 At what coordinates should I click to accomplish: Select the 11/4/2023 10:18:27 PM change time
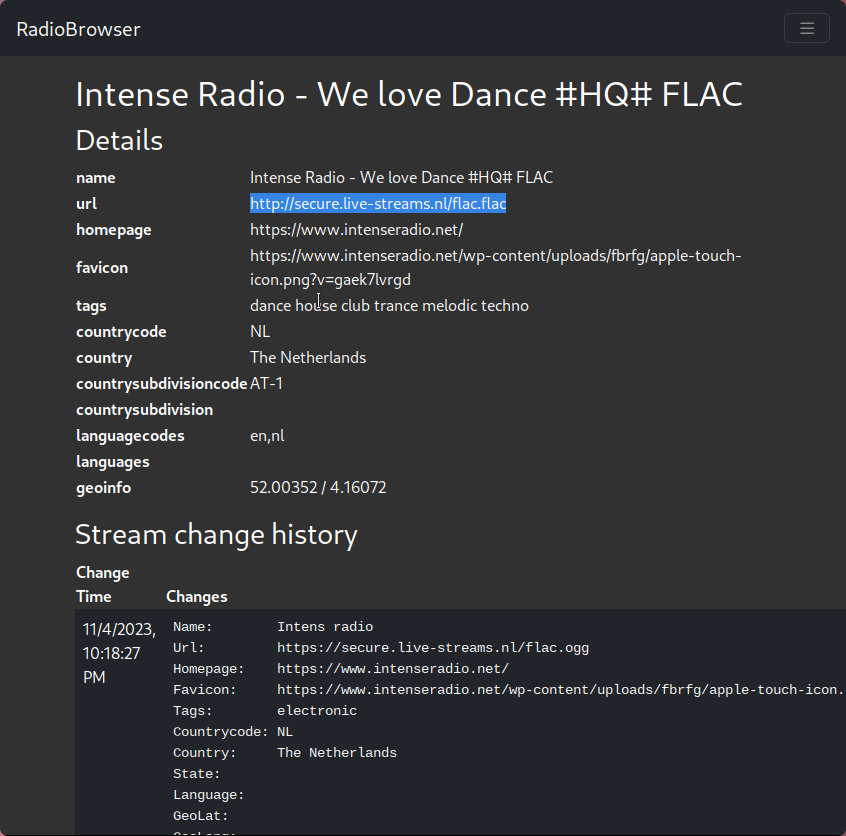(119, 653)
